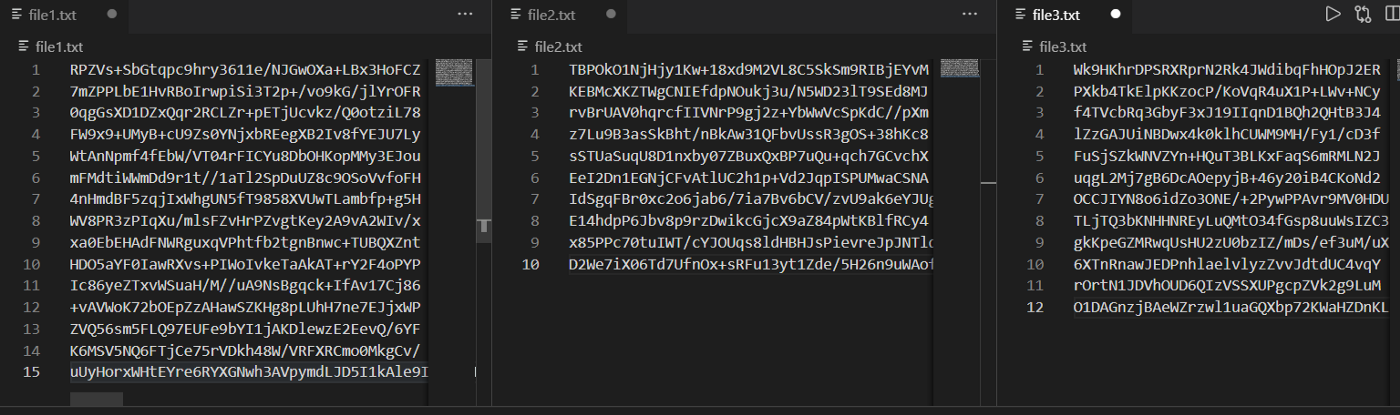Click line number 10 in file2.txt
The height and width of the screenshot is (415, 1400).
click(x=529, y=264)
